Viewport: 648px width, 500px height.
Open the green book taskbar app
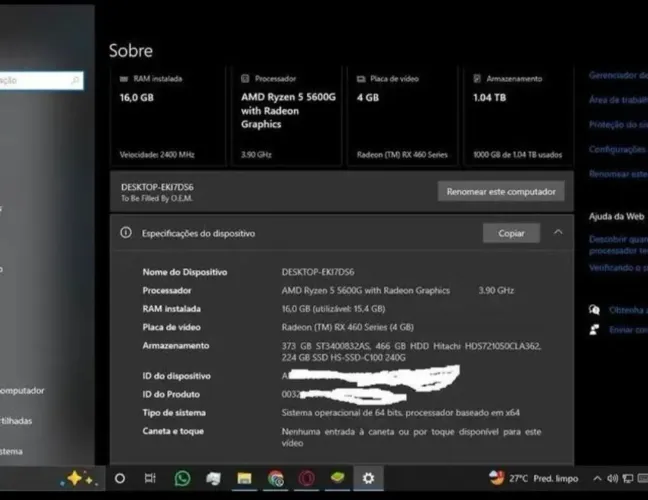point(337,478)
